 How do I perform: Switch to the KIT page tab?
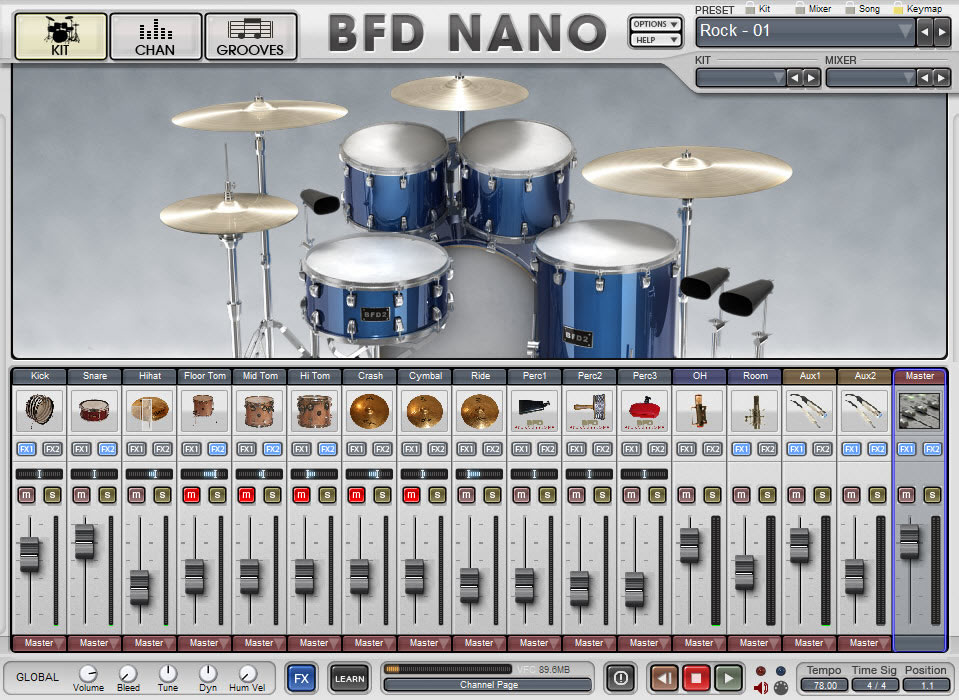(x=61, y=37)
